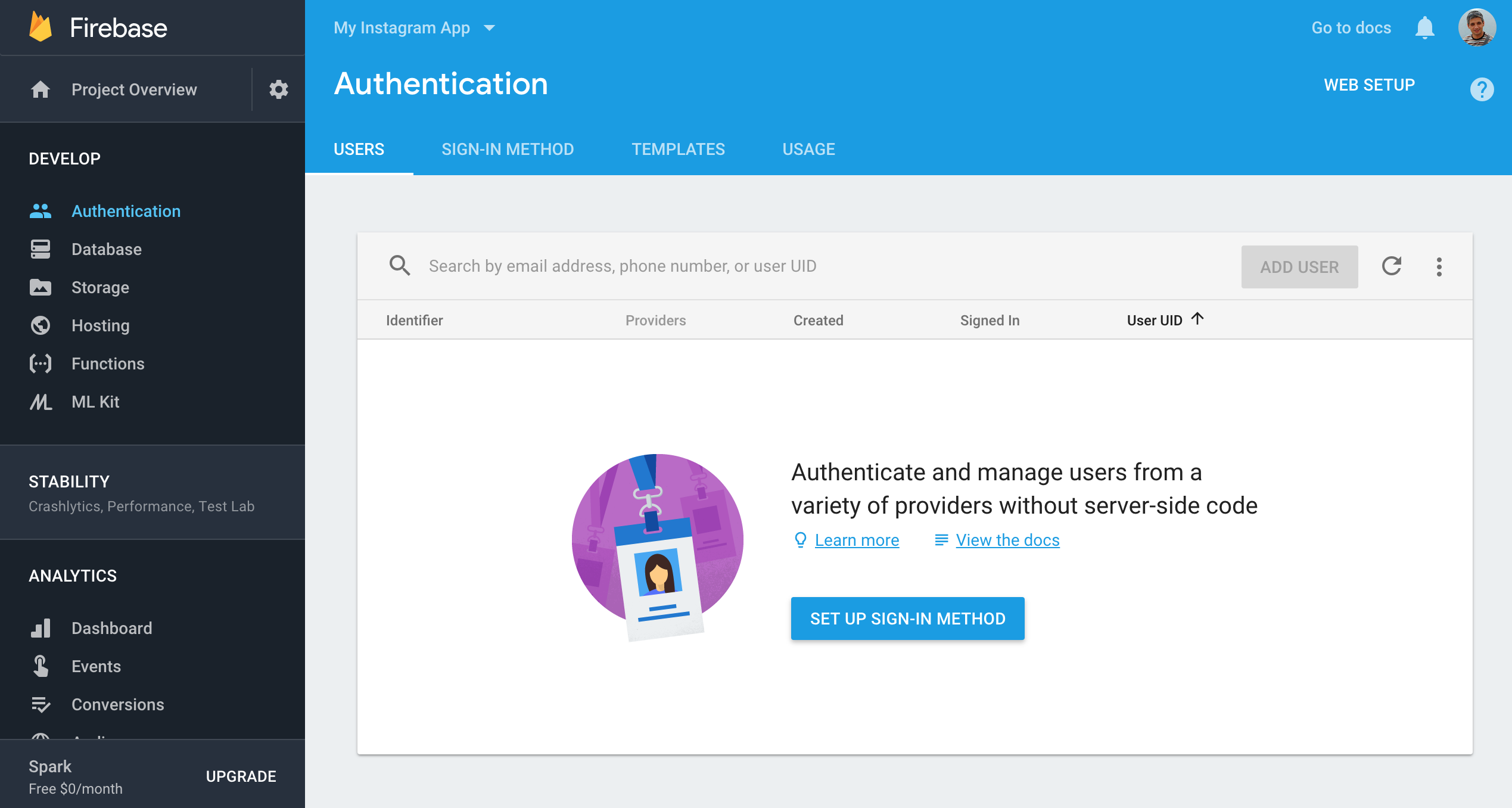This screenshot has height=808, width=1512.
Task: Select Authentication in the sidebar
Action: click(x=126, y=211)
